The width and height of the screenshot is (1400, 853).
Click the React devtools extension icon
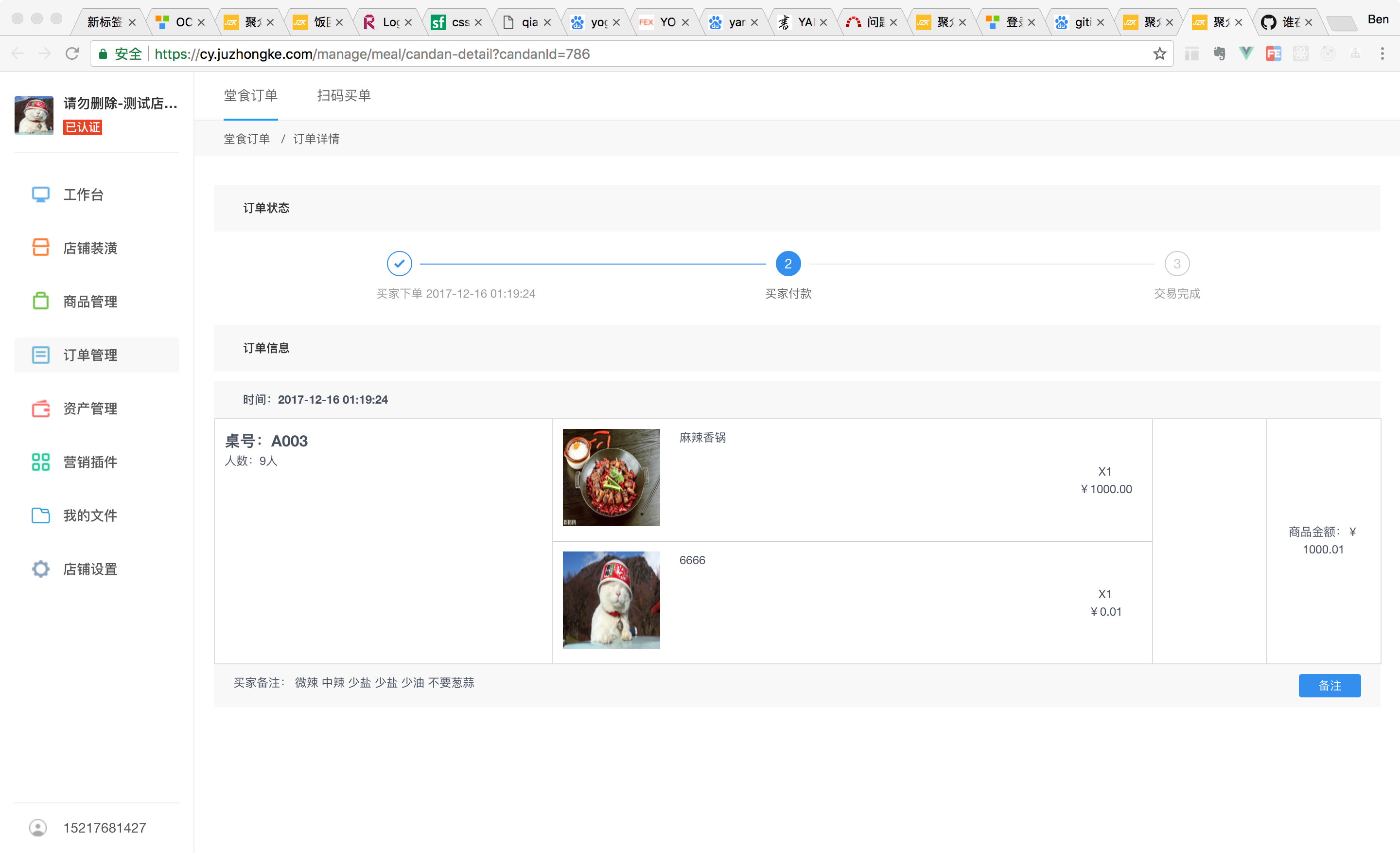coord(1300,53)
